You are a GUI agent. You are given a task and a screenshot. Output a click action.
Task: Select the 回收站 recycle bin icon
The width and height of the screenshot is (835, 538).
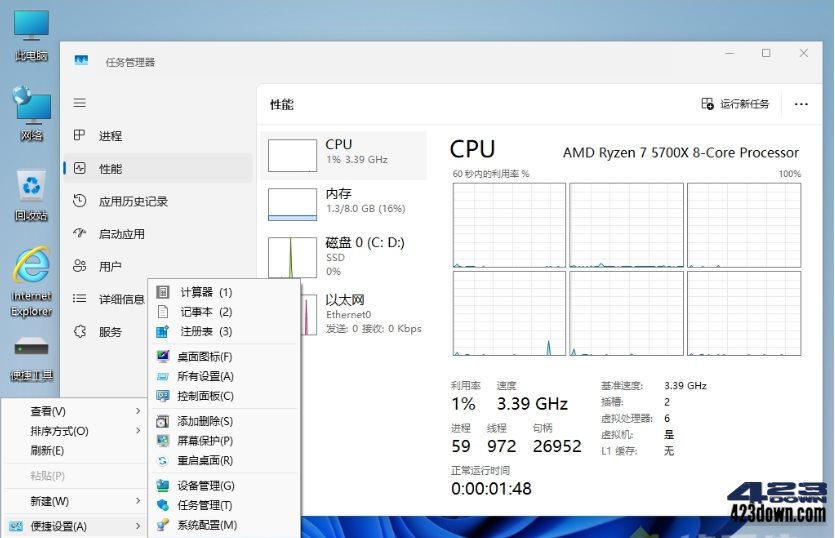[31, 195]
